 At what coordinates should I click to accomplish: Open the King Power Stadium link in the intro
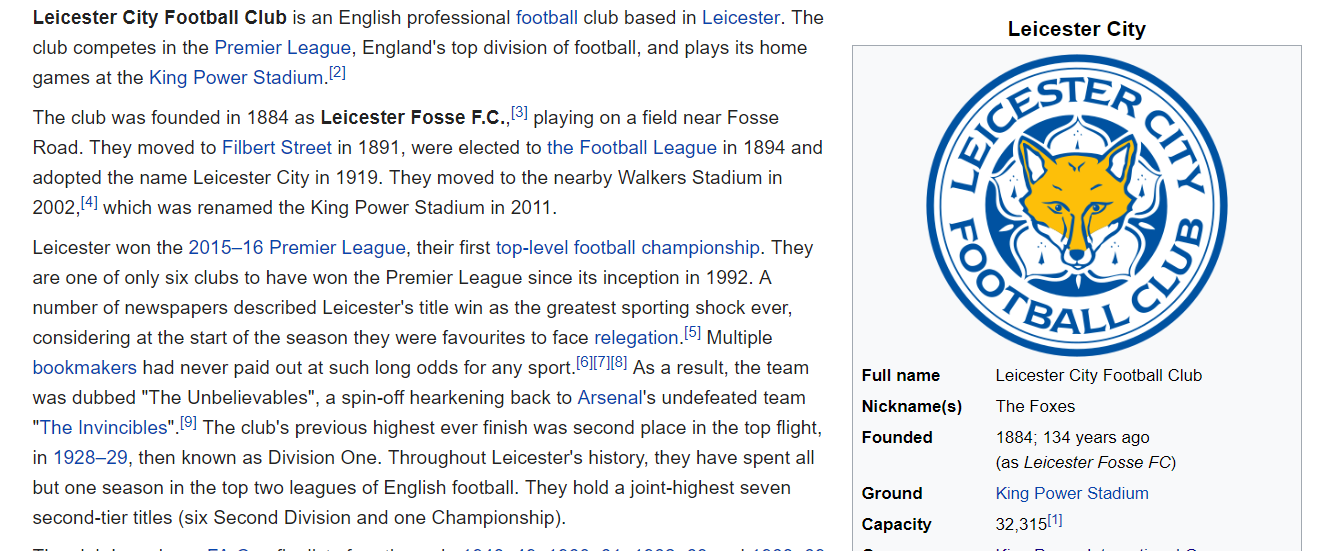coord(237,77)
